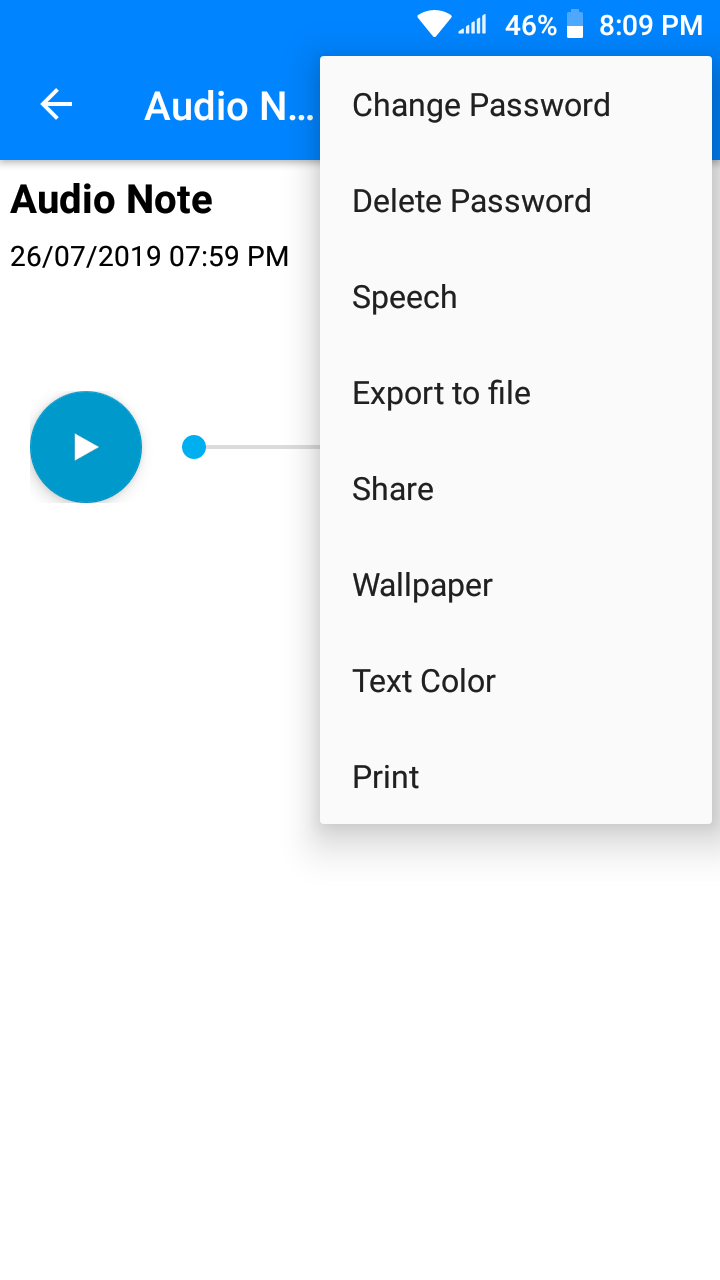Select Change Password from the menu
This screenshot has height=1280, width=720.
[x=516, y=105]
